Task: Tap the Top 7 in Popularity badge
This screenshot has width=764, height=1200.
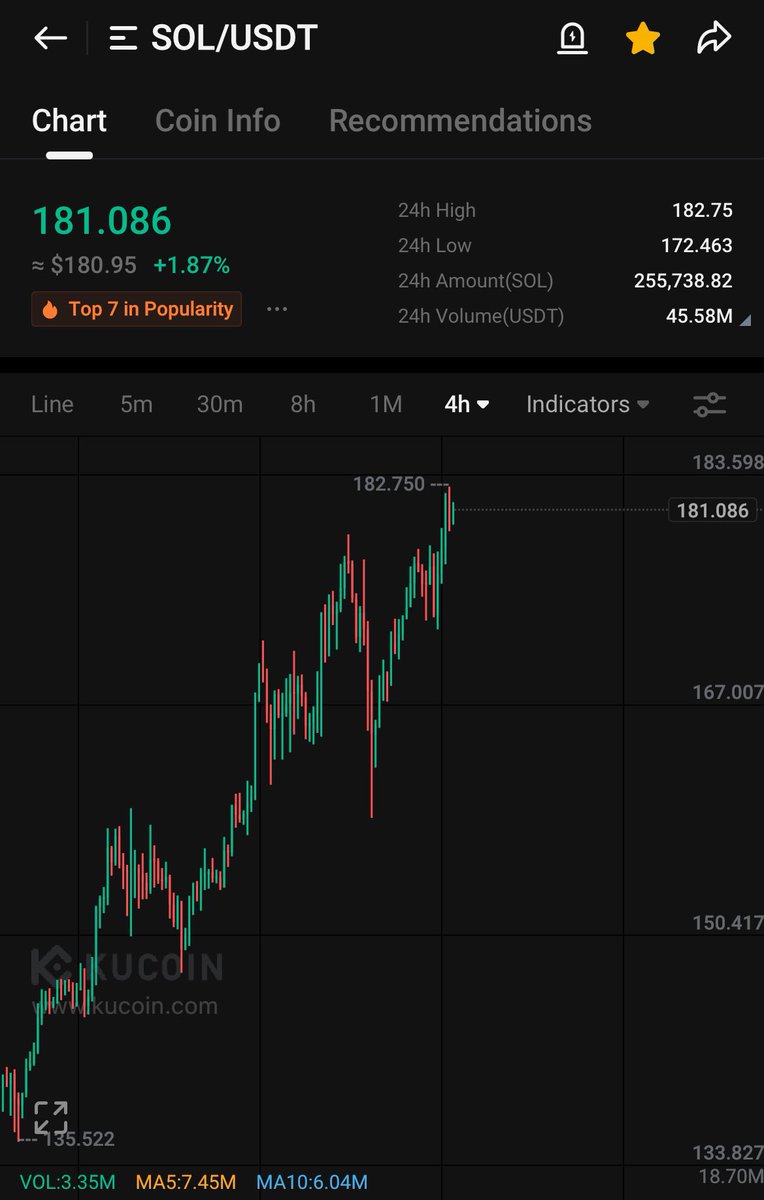Action: (137, 309)
